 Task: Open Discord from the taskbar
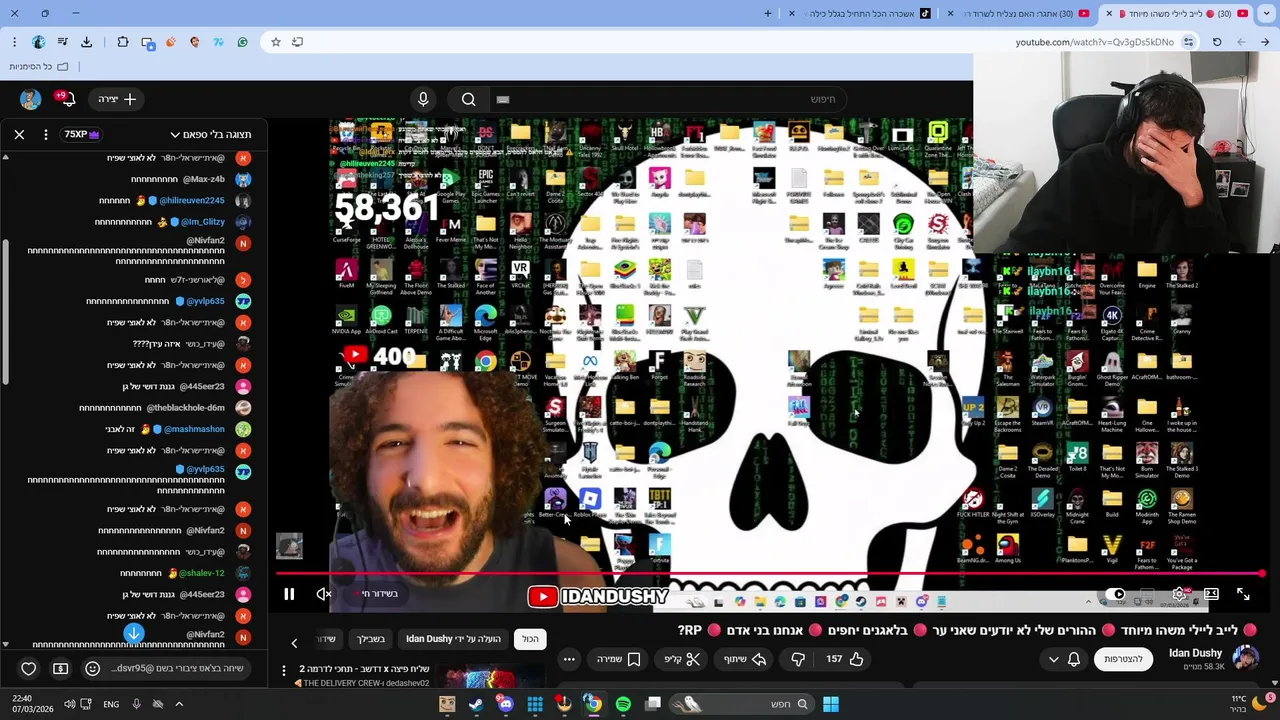(506, 704)
